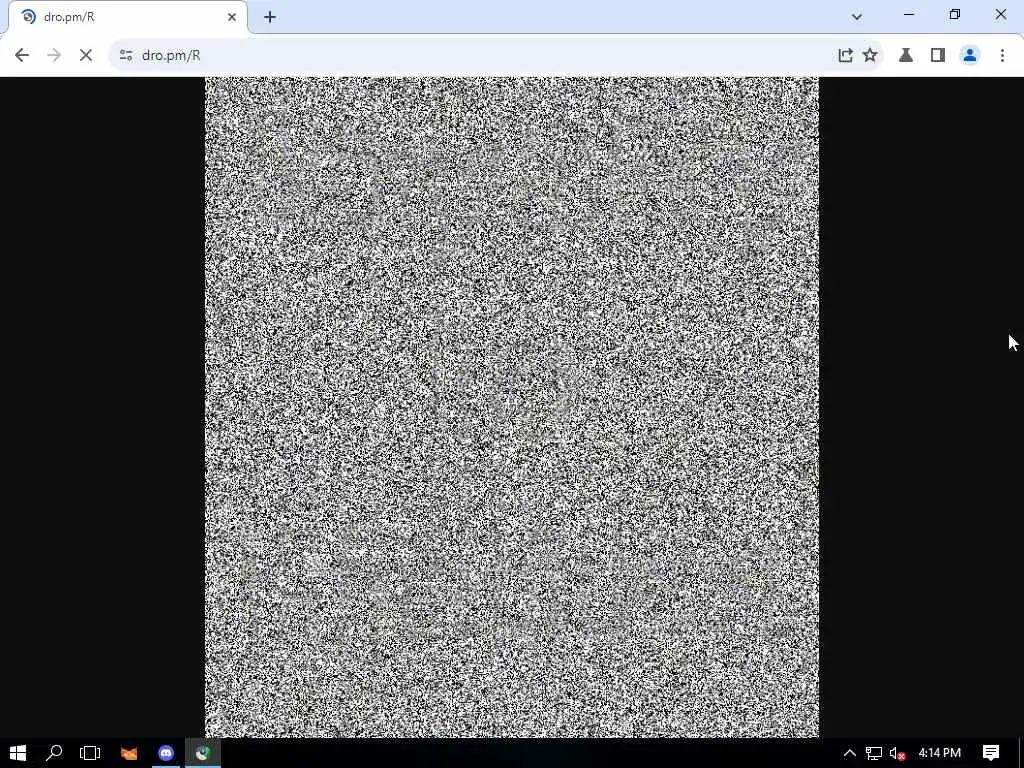Bookmark this tab with star icon

[870, 56]
